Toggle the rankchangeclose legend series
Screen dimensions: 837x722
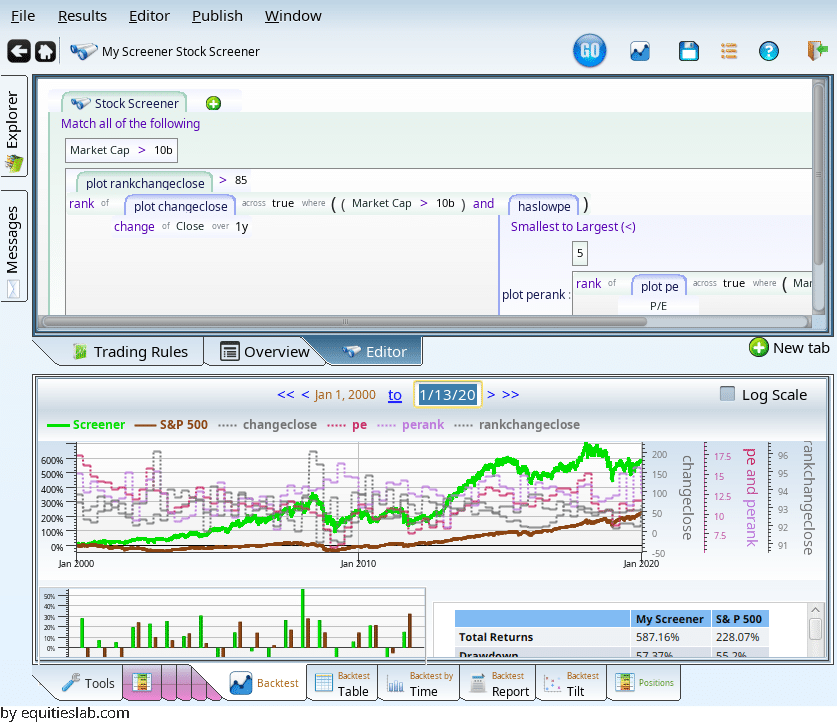point(516,425)
